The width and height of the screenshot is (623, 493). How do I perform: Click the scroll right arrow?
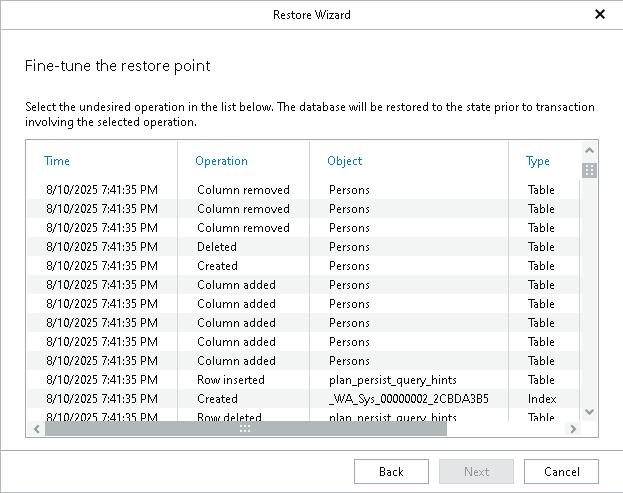[573, 429]
